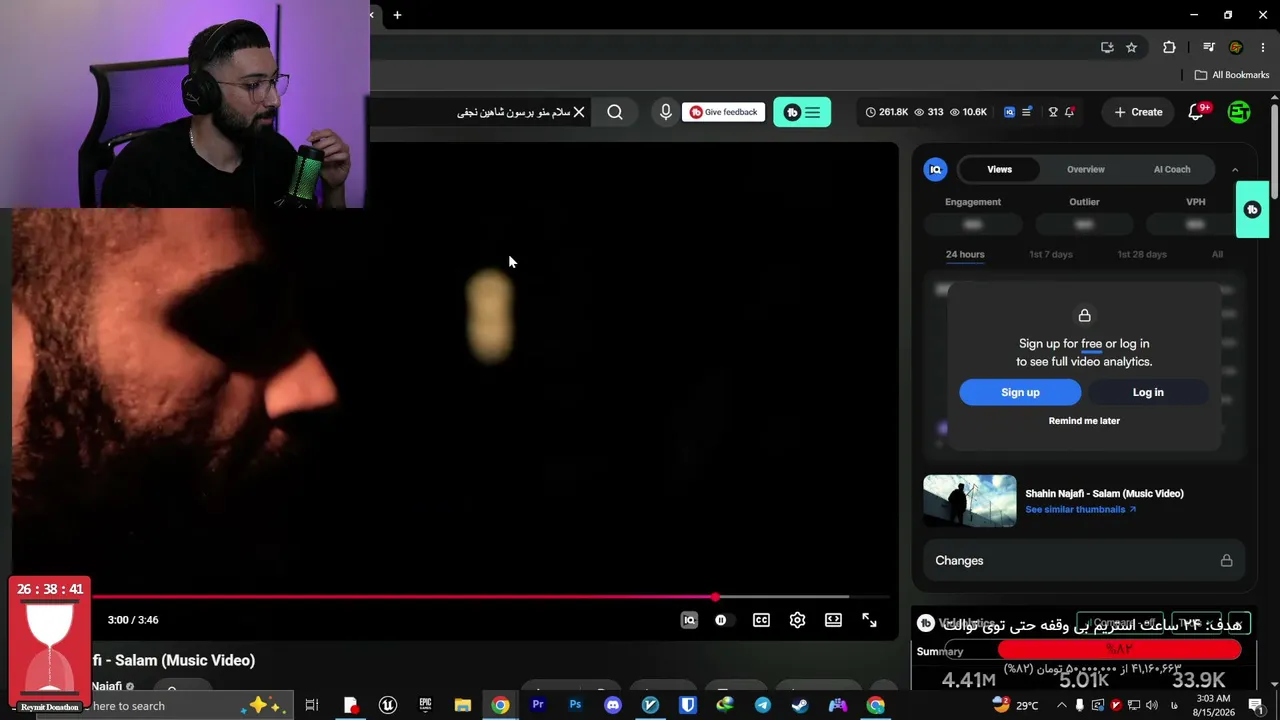Open the All Bookmarks folder

point(1232,75)
